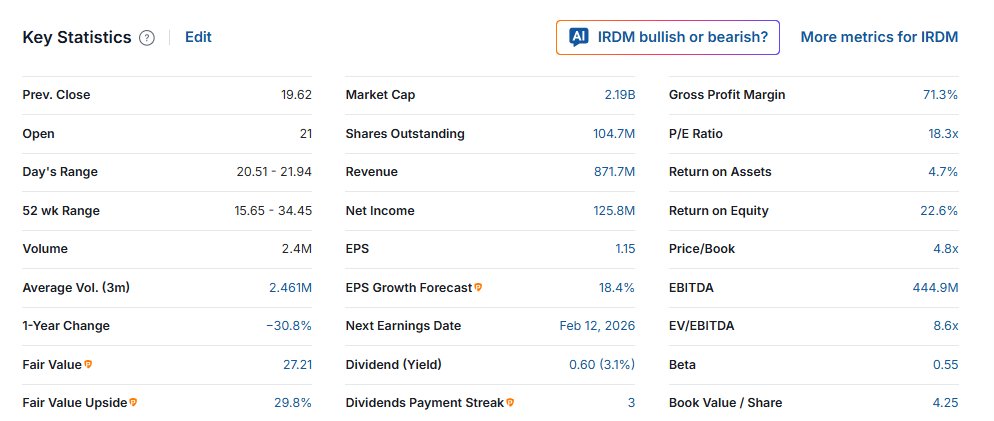Click the Next Earnings Date Feb 12, 2026
The height and width of the screenshot is (421, 994).
[597, 326]
